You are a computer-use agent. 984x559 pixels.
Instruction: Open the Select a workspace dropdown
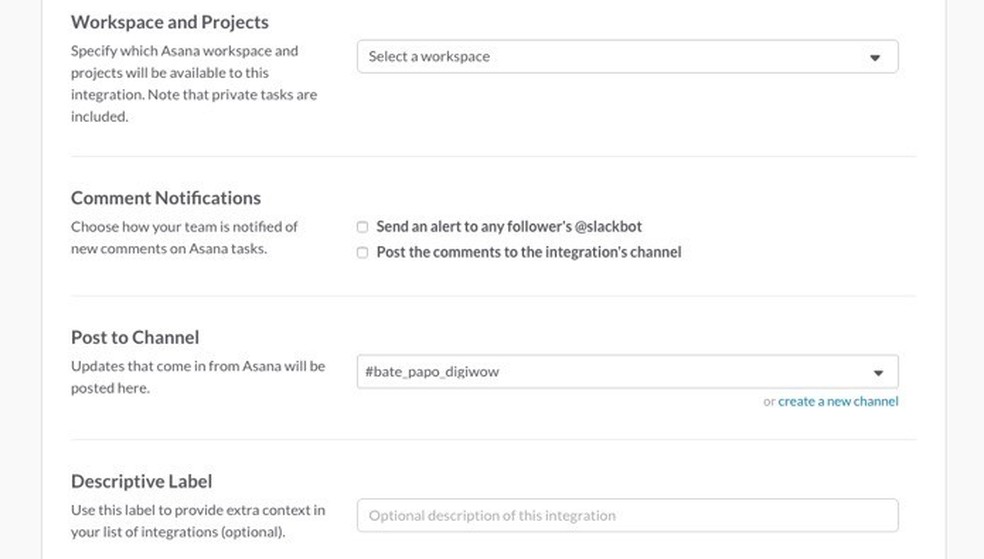(627, 57)
